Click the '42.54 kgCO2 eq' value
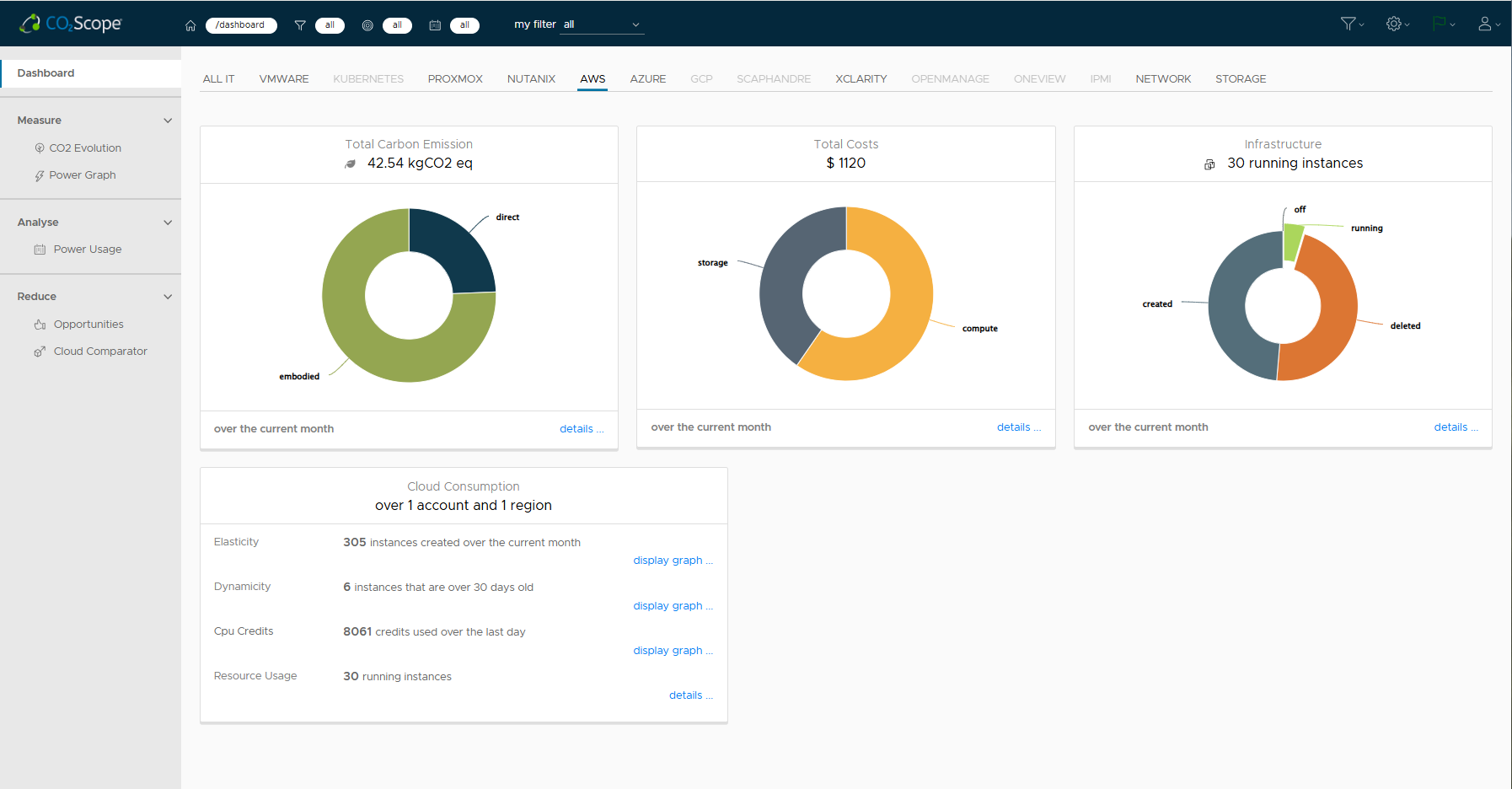 pyautogui.click(x=420, y=164)
